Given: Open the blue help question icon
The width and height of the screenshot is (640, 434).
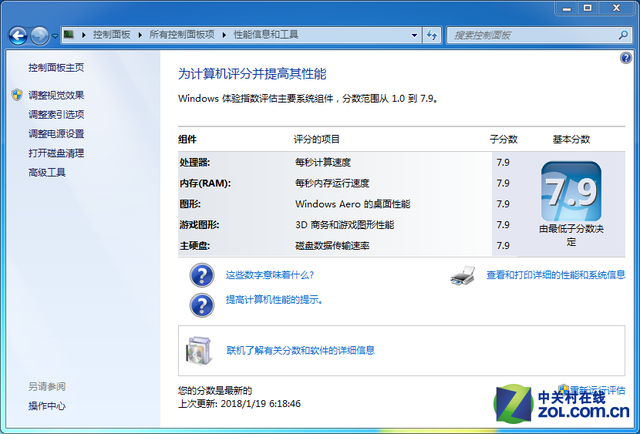Looking at the screenshot, I should click(x=626, y=58).
